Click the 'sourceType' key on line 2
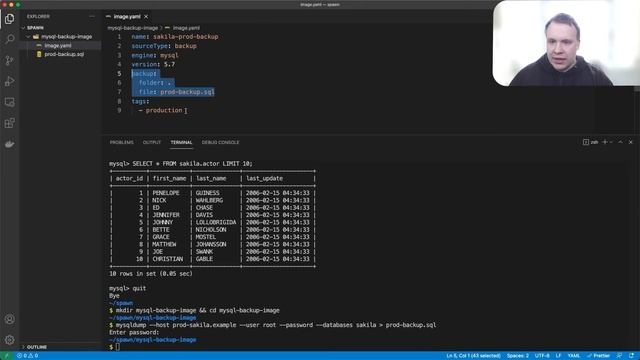This screenshot has width=640, height=360. (149, 46)
